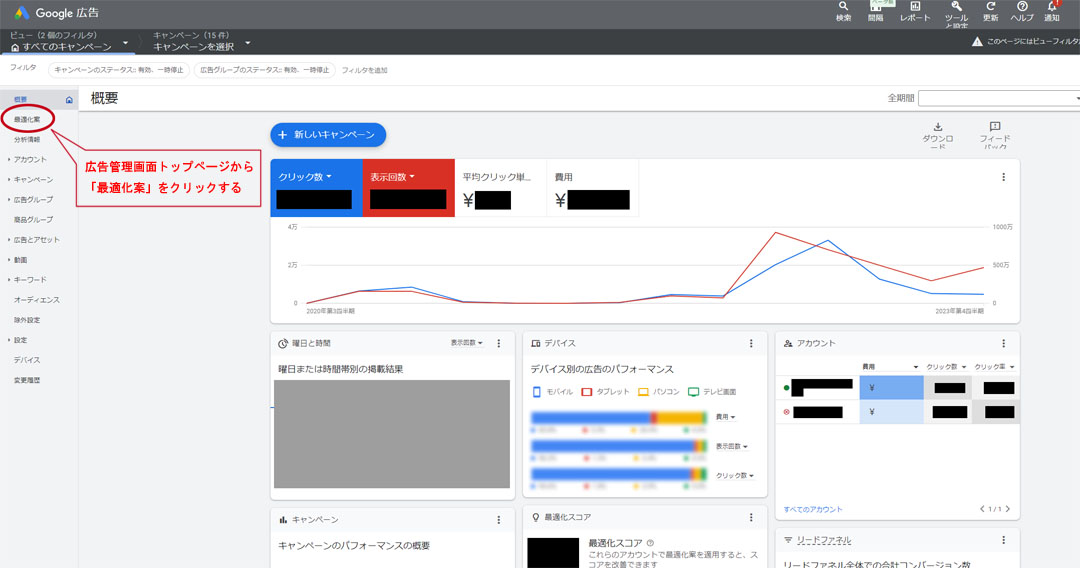Screen dimensions: 1080x568
Task: Open three-dot menu on 最適化スコア card
Action: click(x=751, y=517)
